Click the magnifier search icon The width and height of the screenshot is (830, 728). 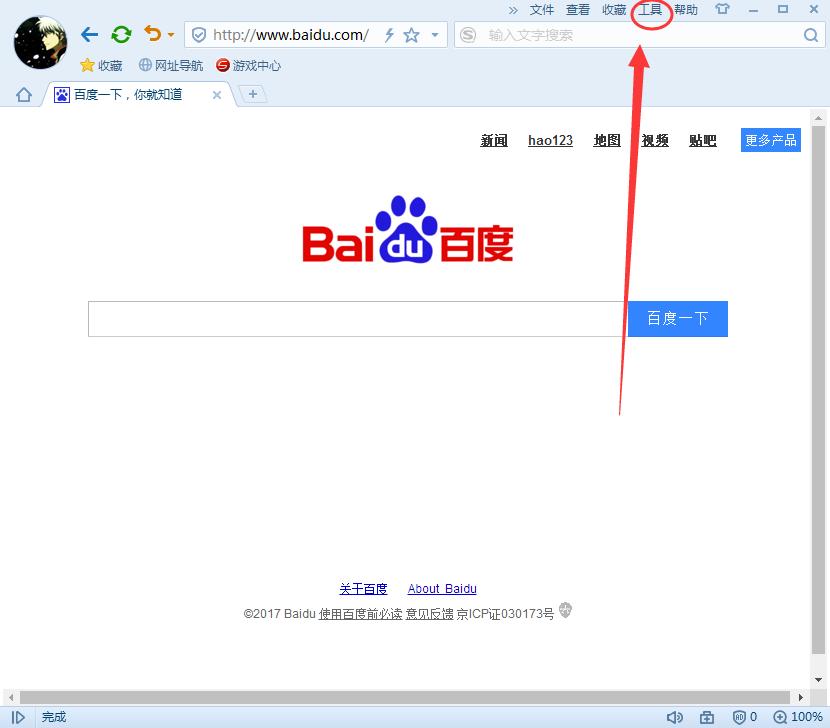pyautogui.click(x=810, y=35)
